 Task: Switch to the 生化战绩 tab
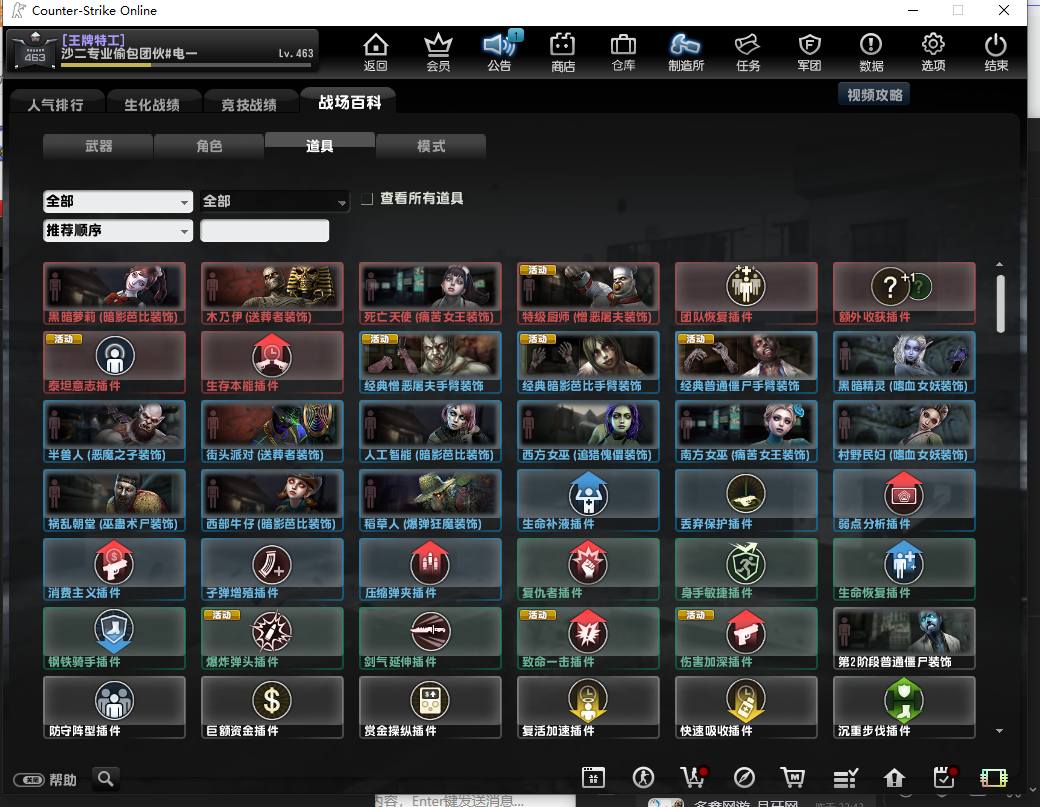coord(153,104)
